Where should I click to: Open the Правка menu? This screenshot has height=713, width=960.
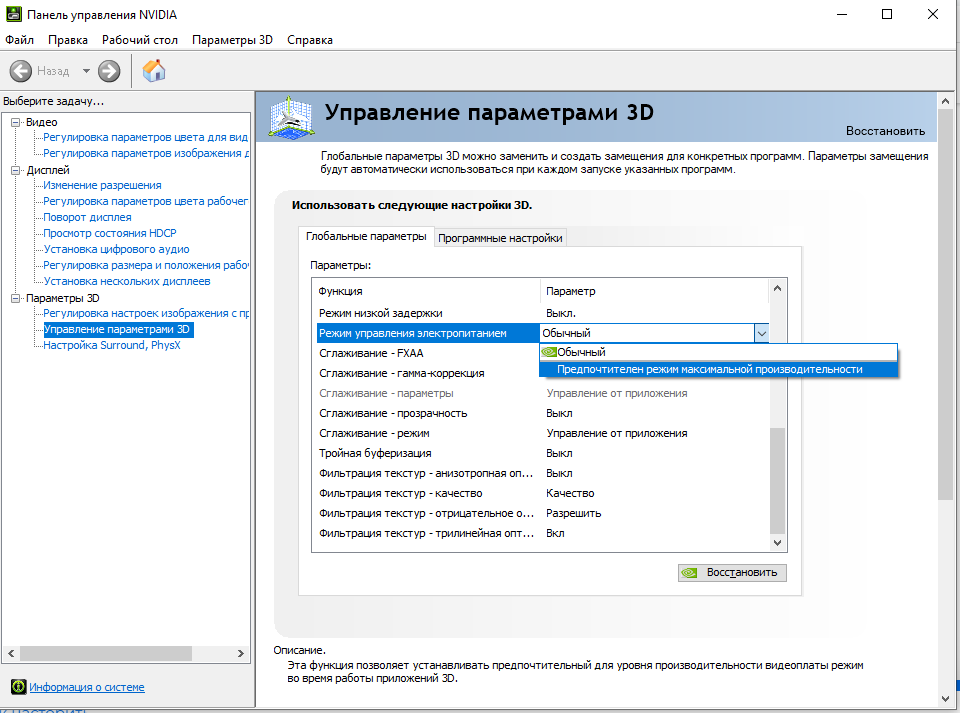click(x=68, y=40)
